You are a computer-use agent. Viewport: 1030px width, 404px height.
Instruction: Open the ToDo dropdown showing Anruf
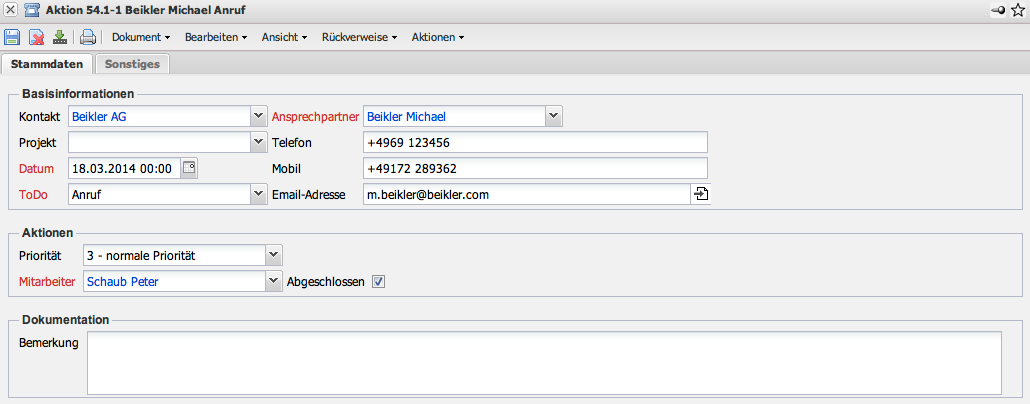[x=258, y=194]
